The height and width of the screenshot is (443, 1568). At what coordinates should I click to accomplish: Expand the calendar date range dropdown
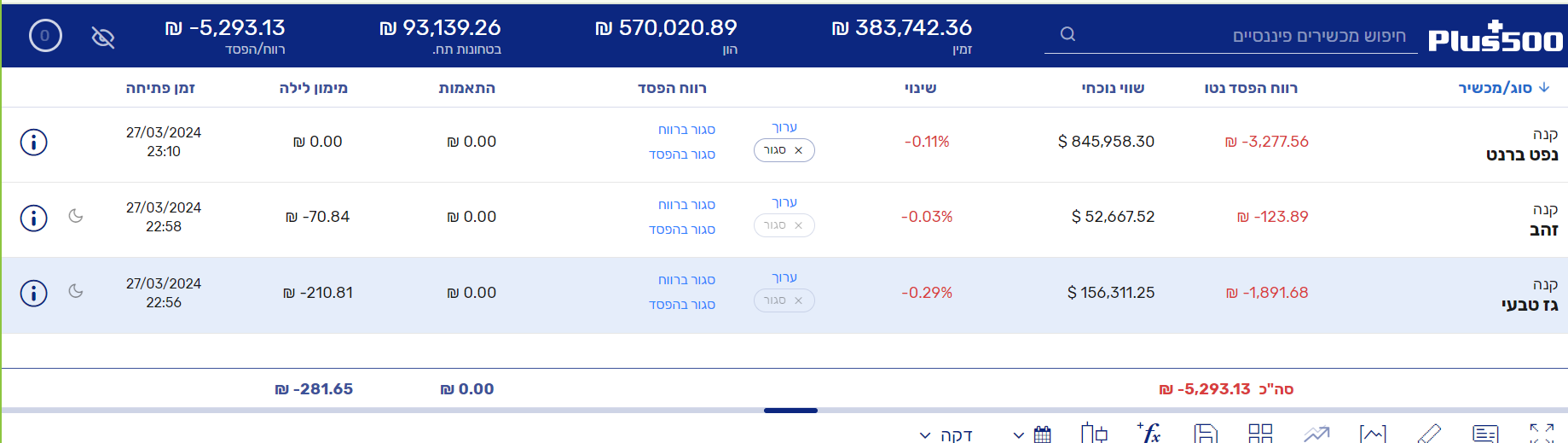tap(1031, 434)
